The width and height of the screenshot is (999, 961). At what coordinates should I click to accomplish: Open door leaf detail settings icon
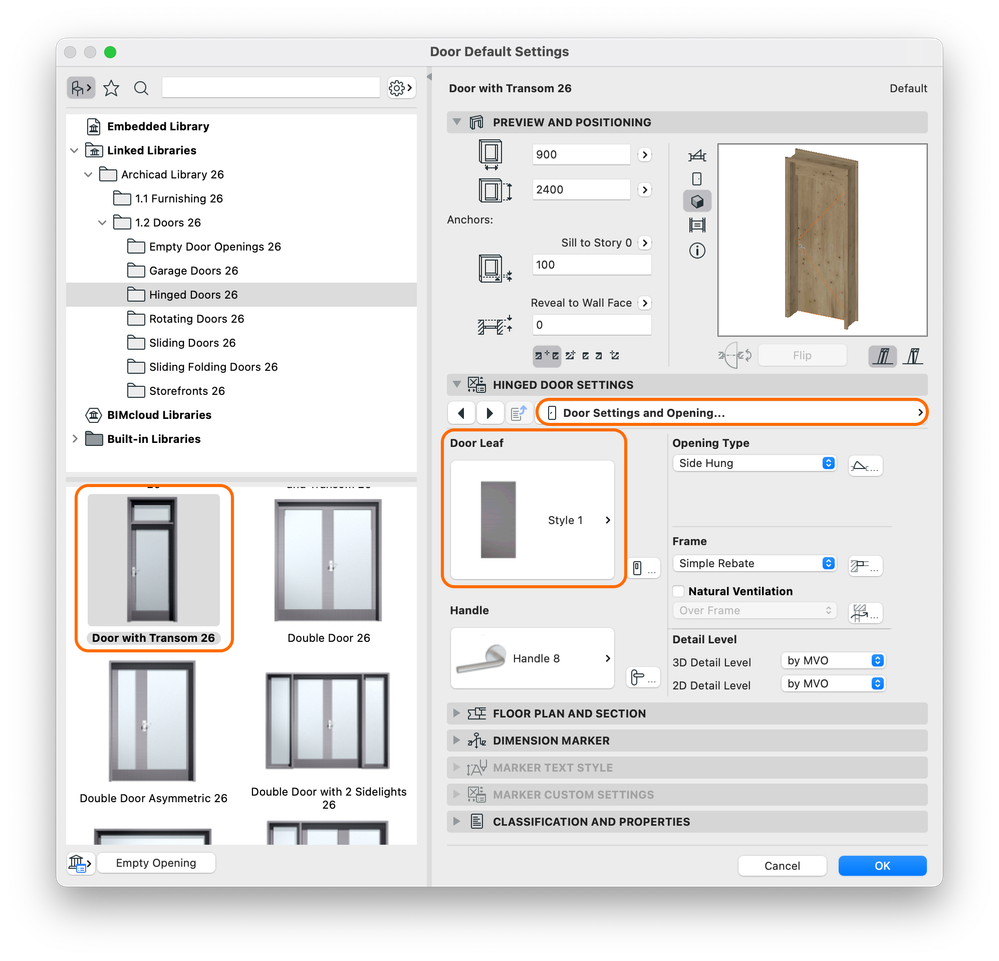643,568
